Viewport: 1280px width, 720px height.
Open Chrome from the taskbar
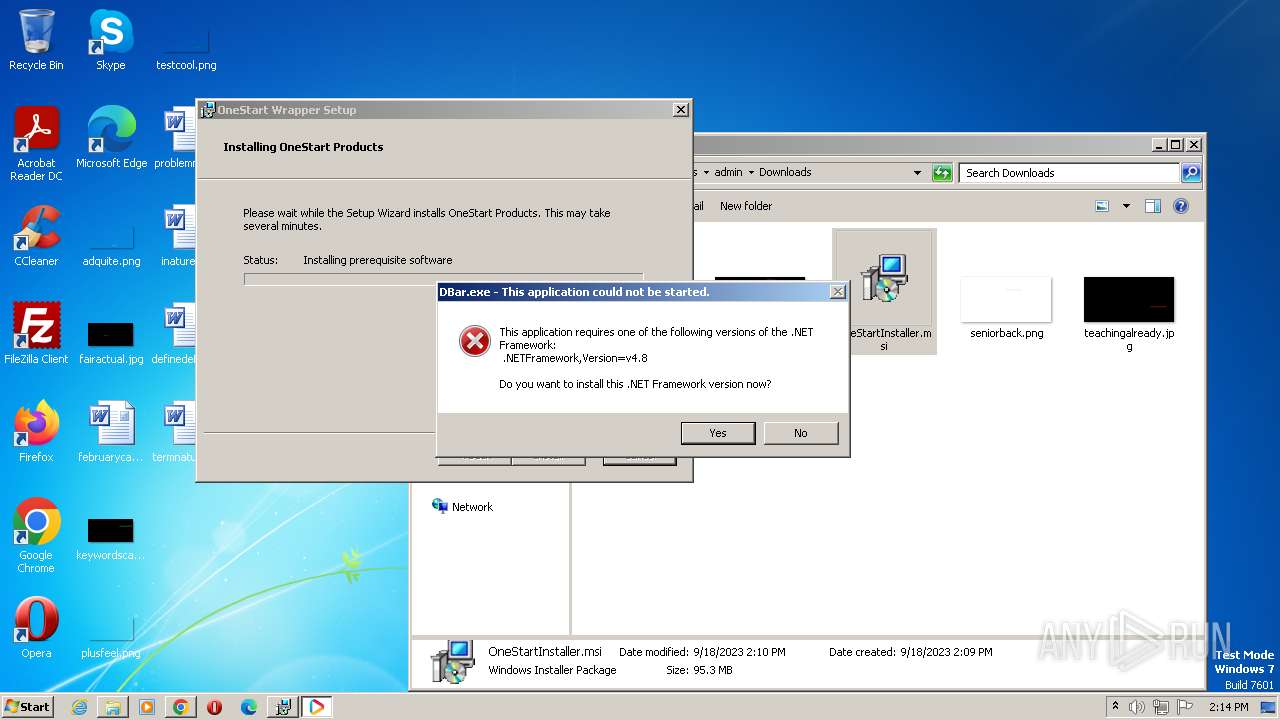(180, 707)
